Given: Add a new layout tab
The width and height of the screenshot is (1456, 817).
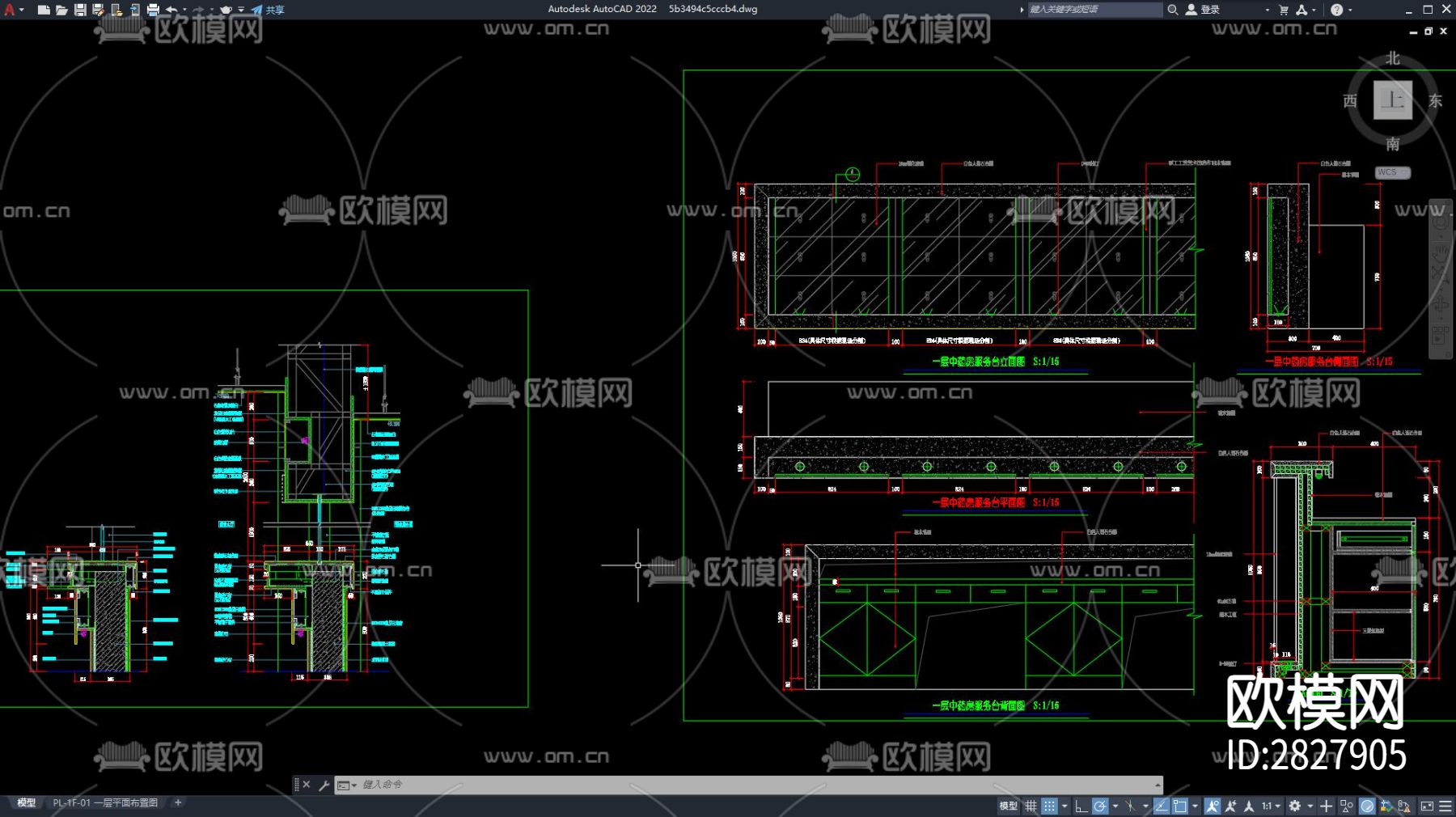Looking at the screenshot, I should (x=178, y=803).
